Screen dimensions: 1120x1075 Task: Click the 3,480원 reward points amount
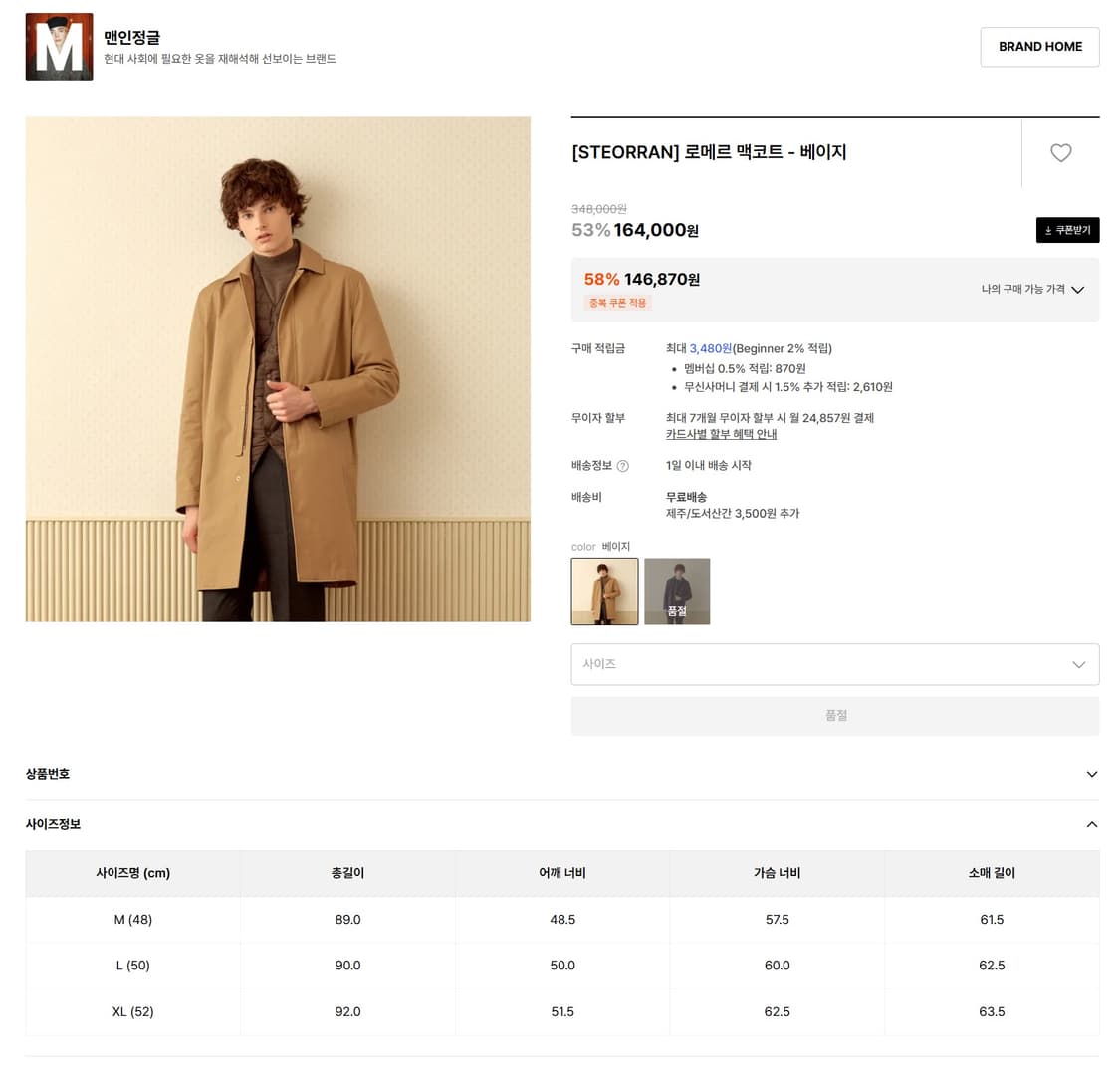[710, 349]
